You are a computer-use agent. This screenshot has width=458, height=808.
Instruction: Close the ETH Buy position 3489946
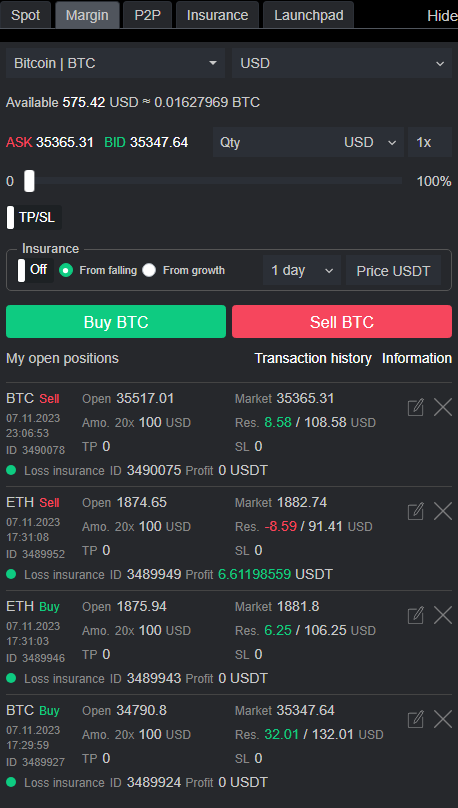[443, 615]
